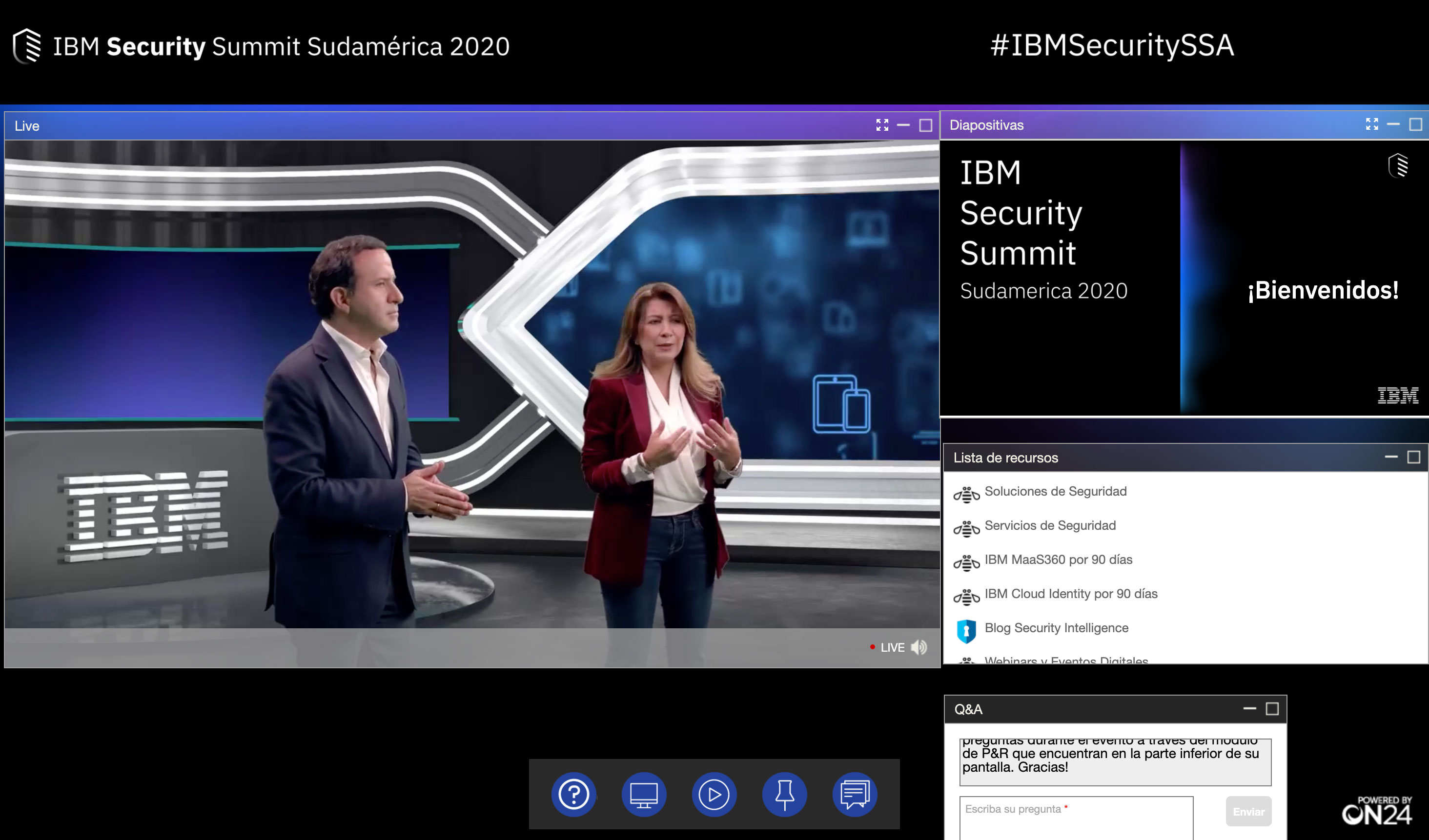Click the Enviar button
Image resolution: width=1429 pixels, height=840 pixels.
(1248, 812)
